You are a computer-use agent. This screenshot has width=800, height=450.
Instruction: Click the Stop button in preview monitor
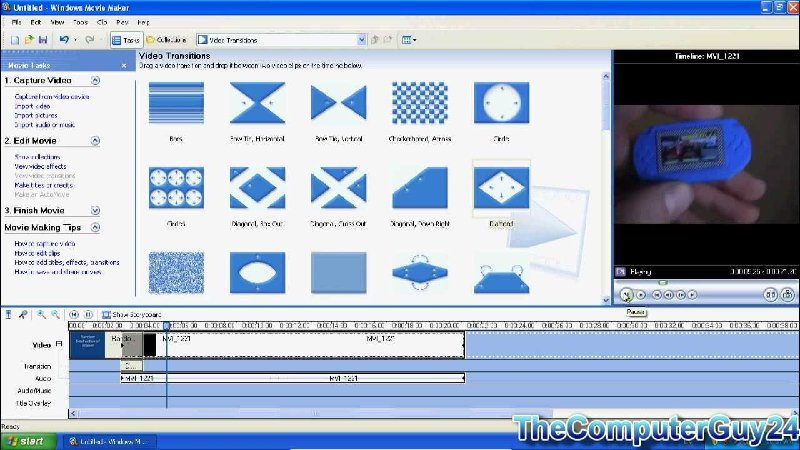641,295
